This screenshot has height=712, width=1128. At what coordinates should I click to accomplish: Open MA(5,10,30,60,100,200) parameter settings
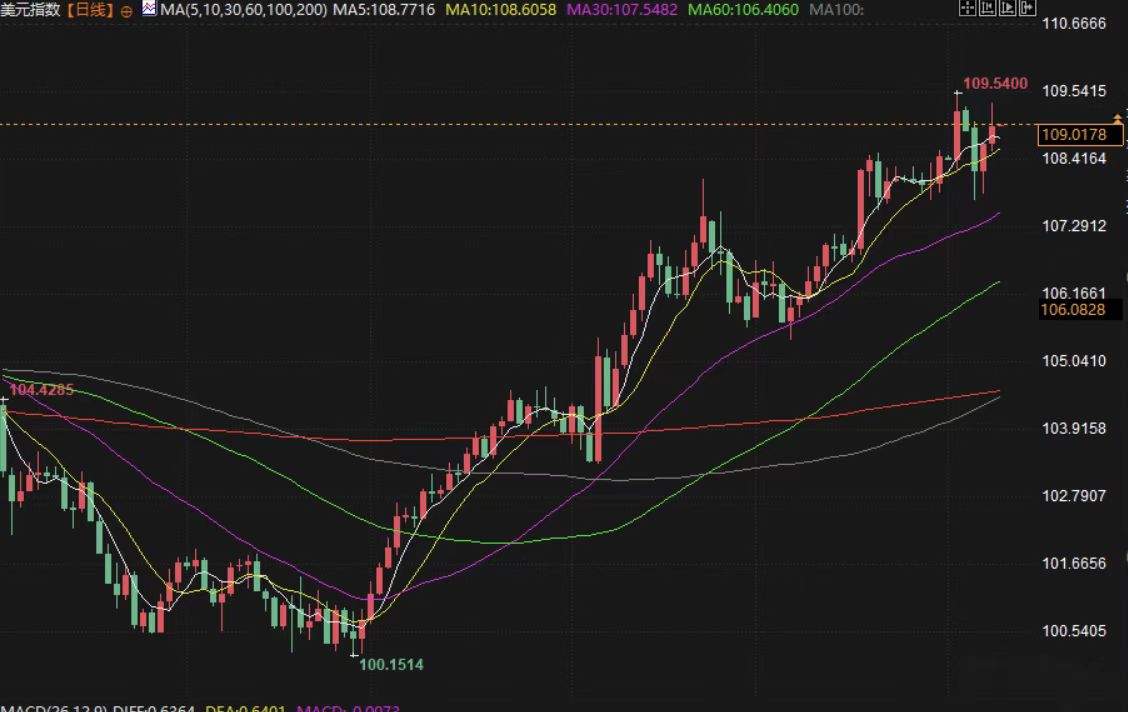click(x=243, y=10)
